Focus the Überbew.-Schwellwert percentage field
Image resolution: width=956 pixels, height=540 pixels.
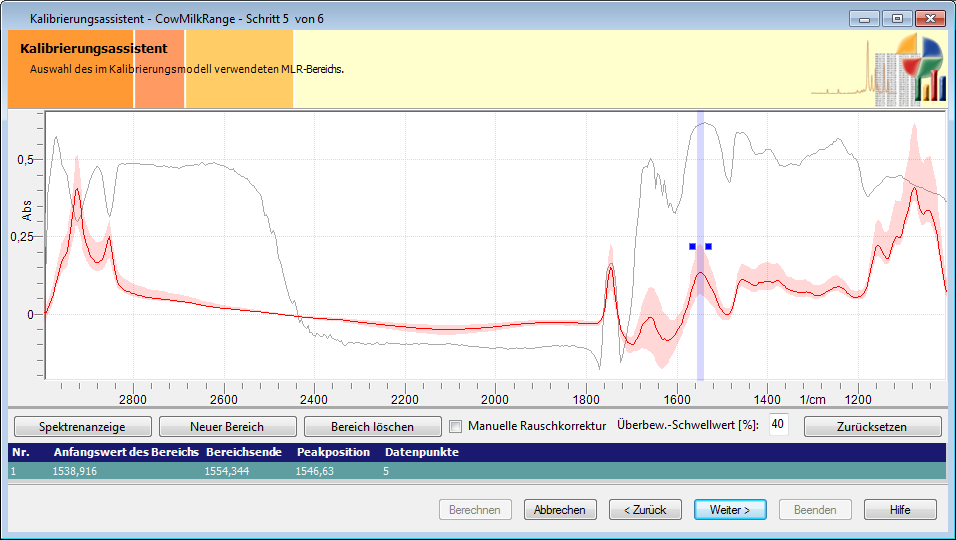[x=778, y=425]
